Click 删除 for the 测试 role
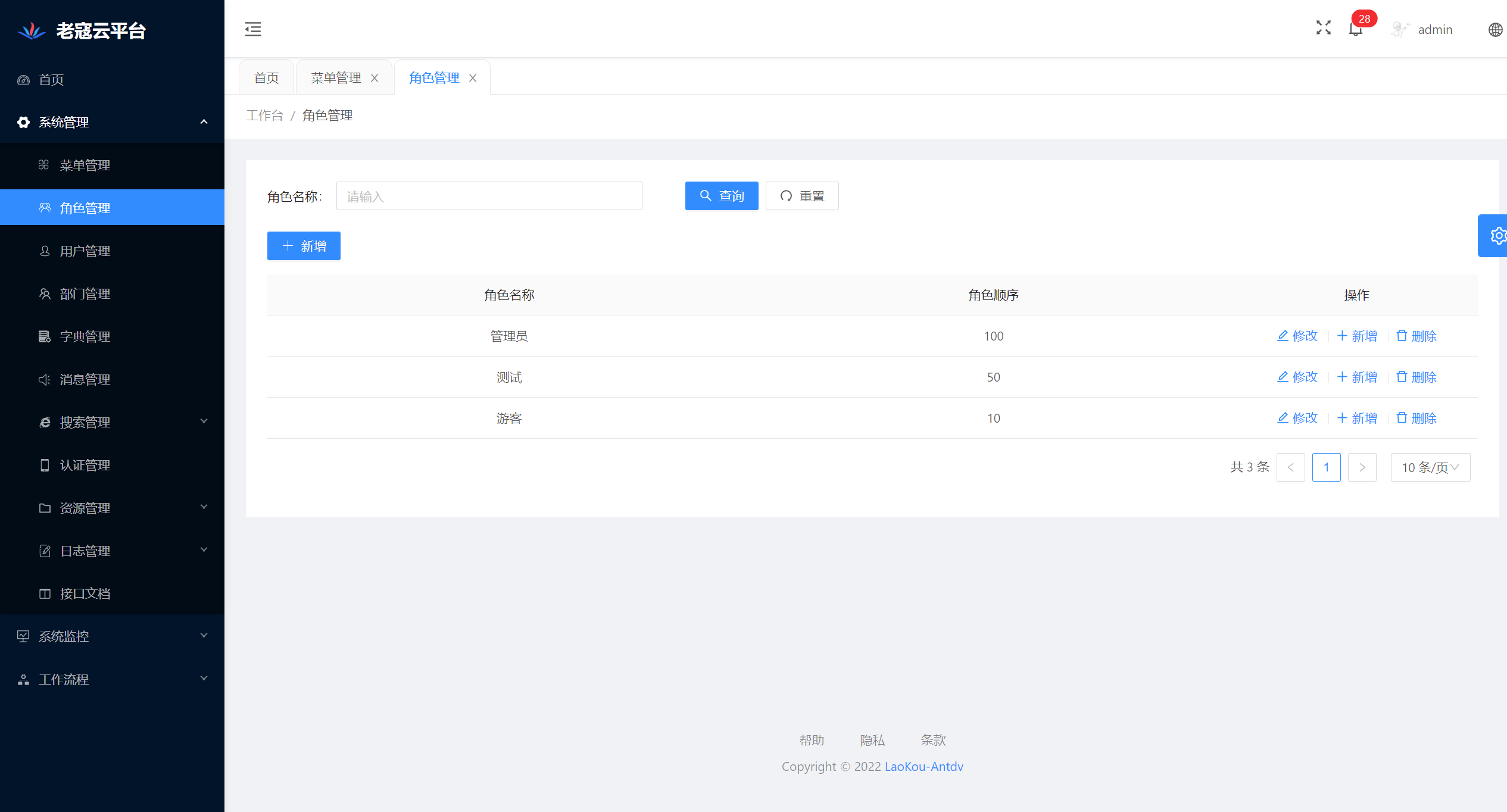Screen dimensions: 1507x812 (x=1416, y=377)
